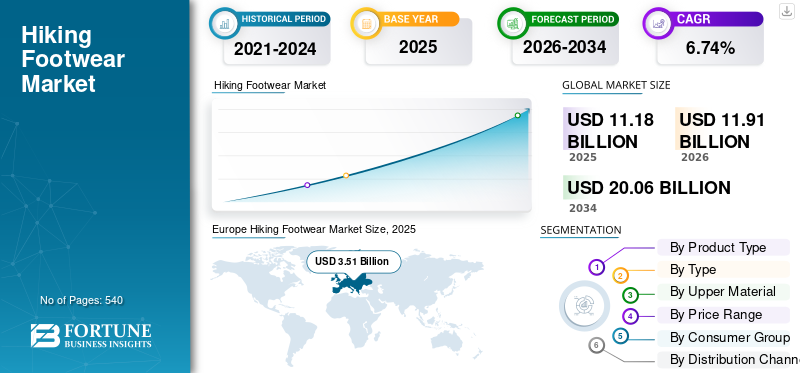The height and width of the screenshot is (373, 800).
Task: Select segmentation number 1 circle
Action: click(596, 267)
